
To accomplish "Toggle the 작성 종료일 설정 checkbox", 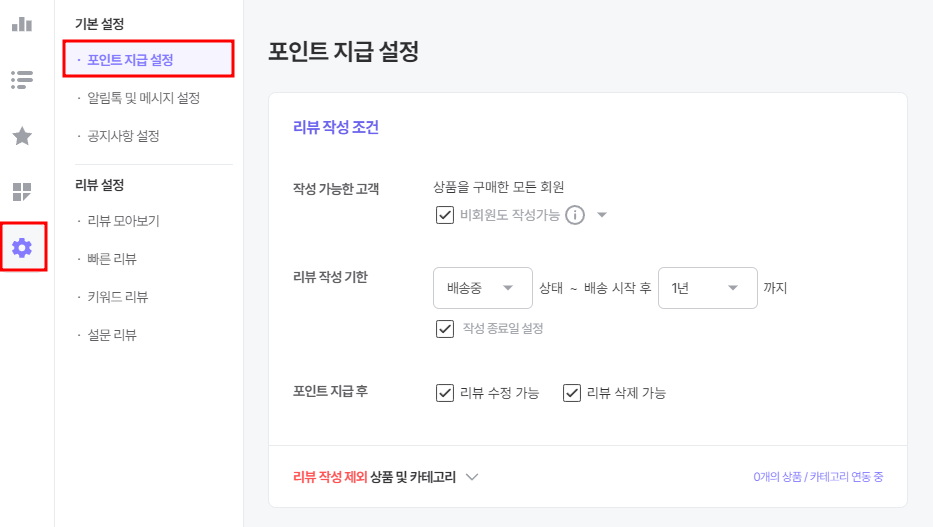I will coord(444,328).
